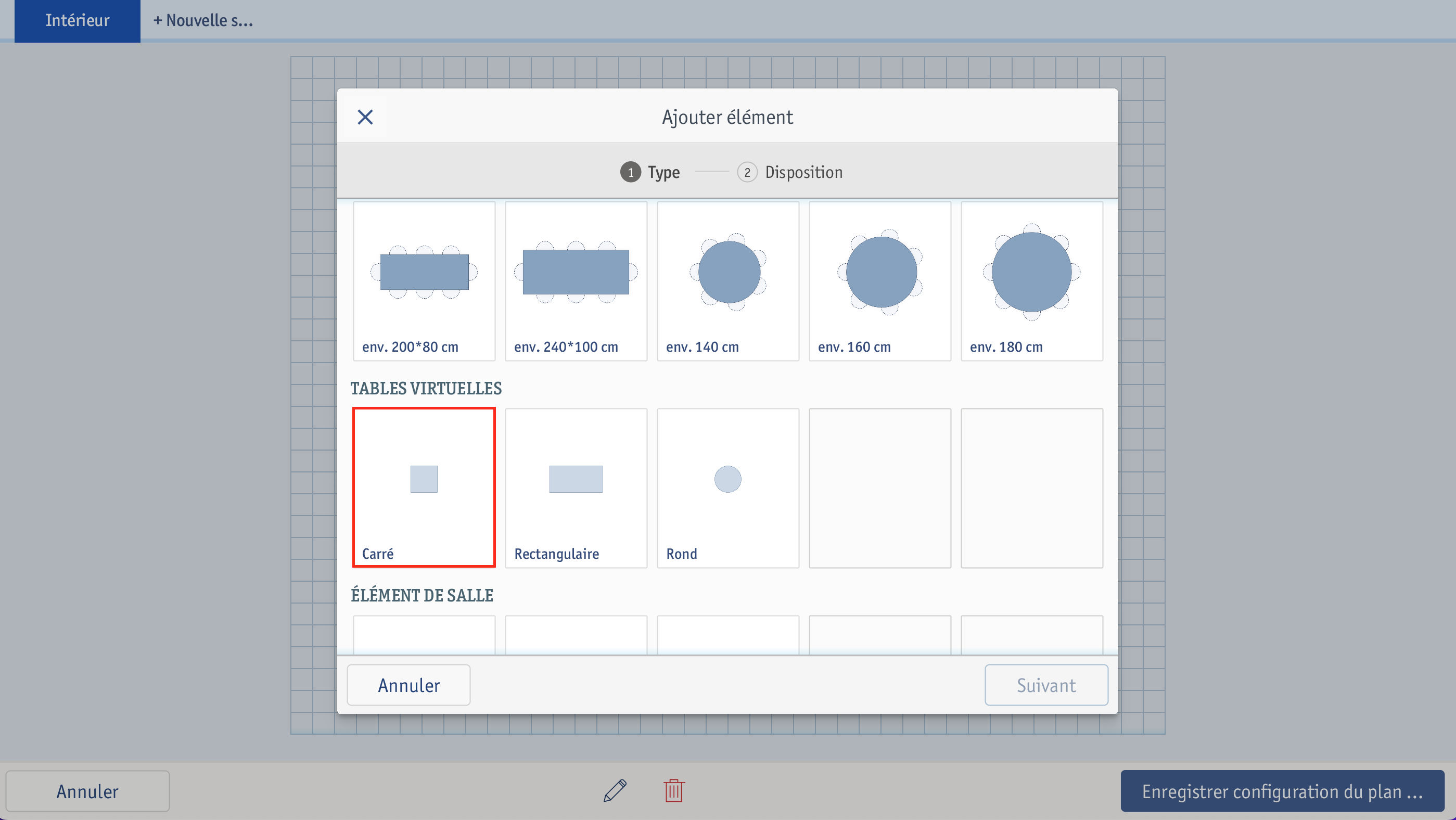Select the env. 200*80 cm rectangular table
Image resolution: width=1456 pixels, height=820 pixels.
[x=424, y=281]
